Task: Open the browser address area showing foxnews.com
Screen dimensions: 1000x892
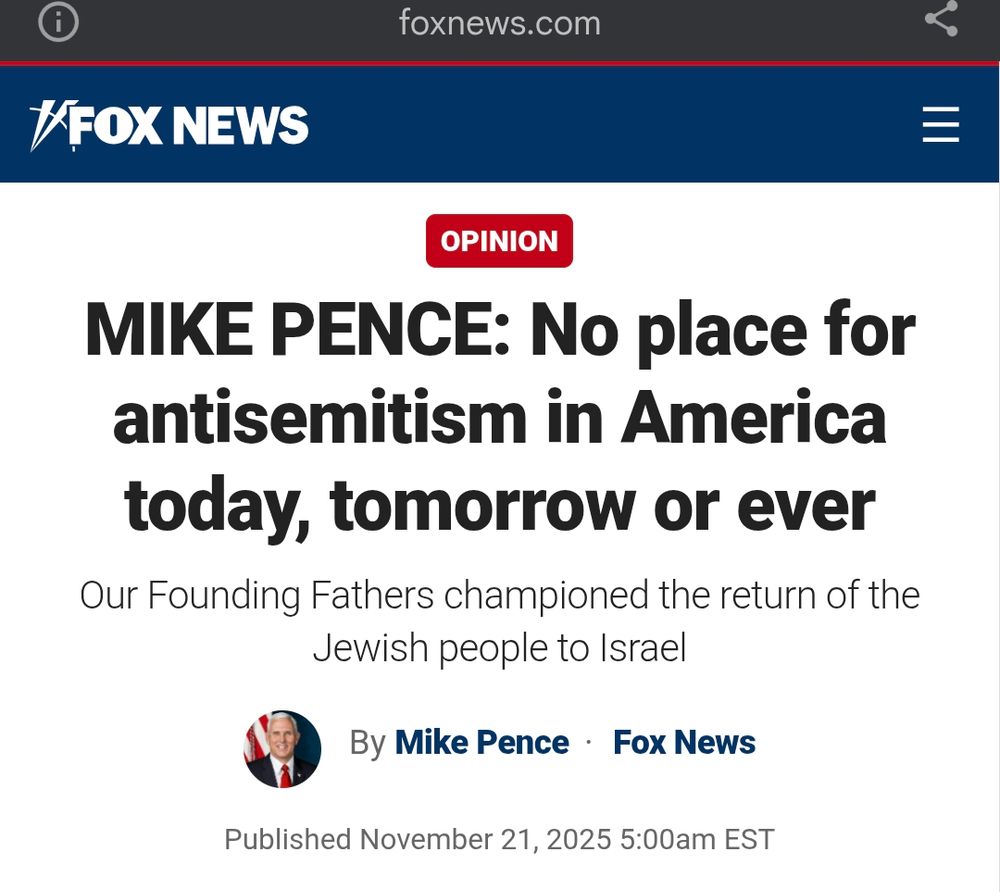Action: click(499, 22)
